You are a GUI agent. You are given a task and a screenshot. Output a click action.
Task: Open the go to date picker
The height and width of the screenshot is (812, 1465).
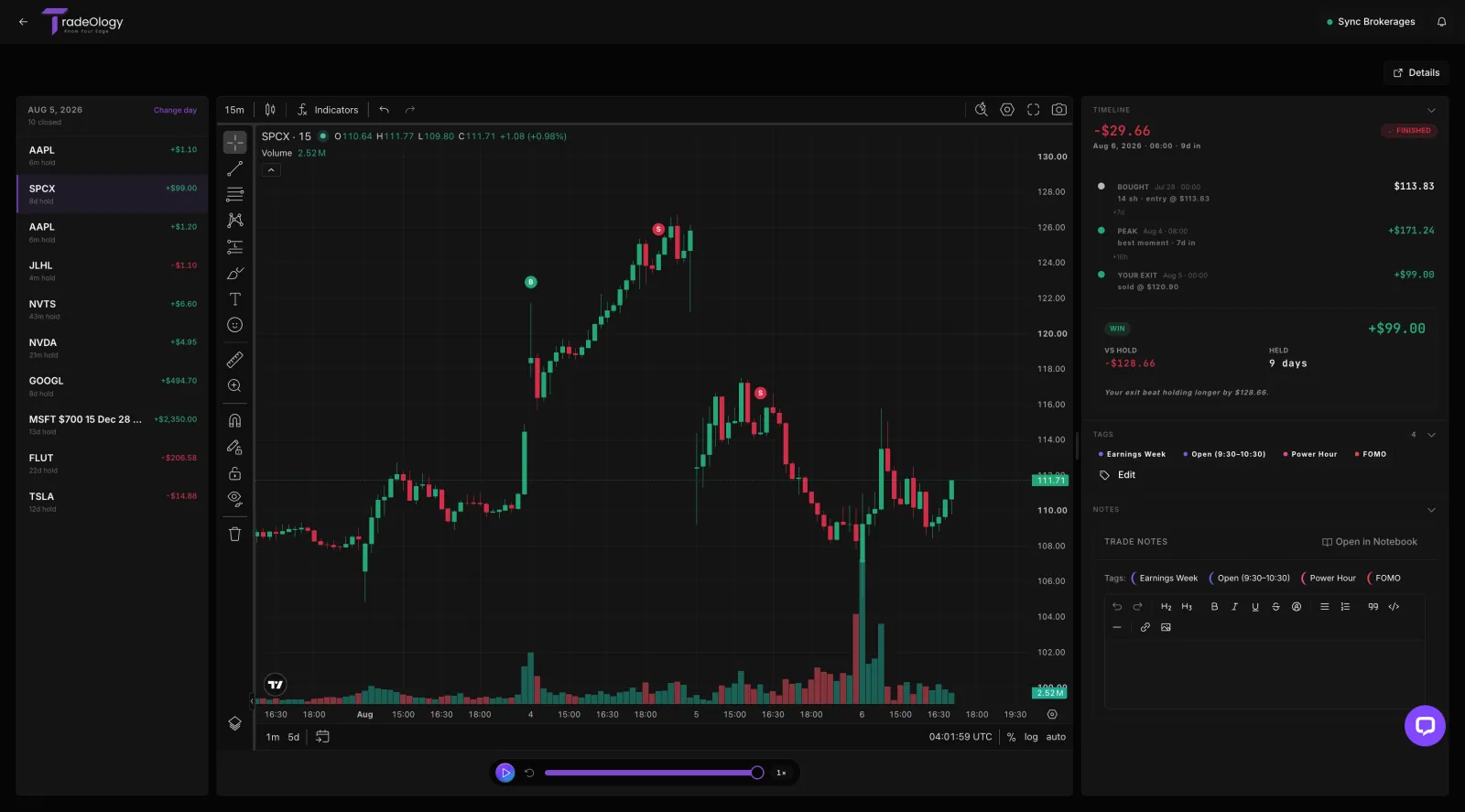click(322, 737)
